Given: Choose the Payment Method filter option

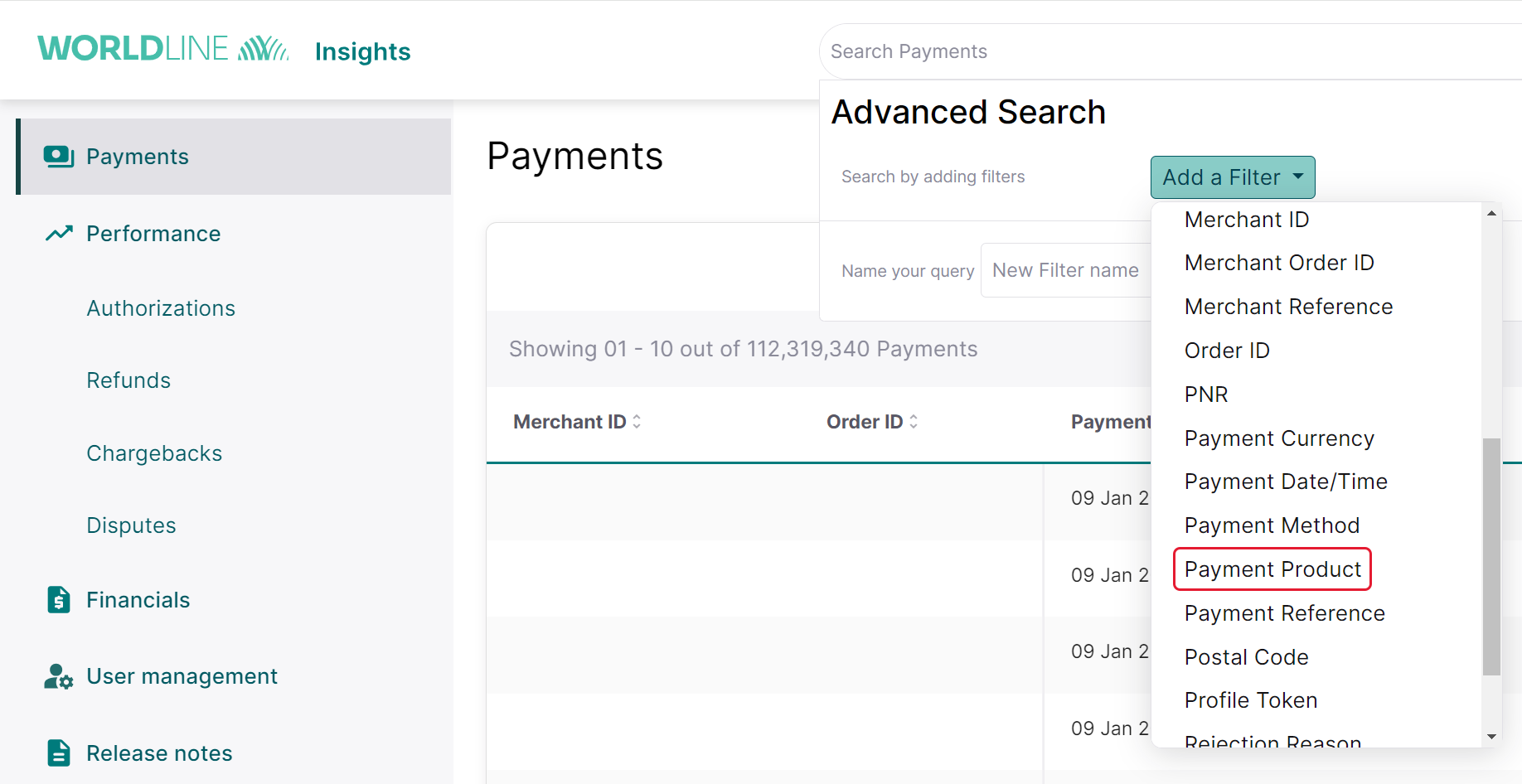Looking at the screenshot, I should [x=1272, y=525].
